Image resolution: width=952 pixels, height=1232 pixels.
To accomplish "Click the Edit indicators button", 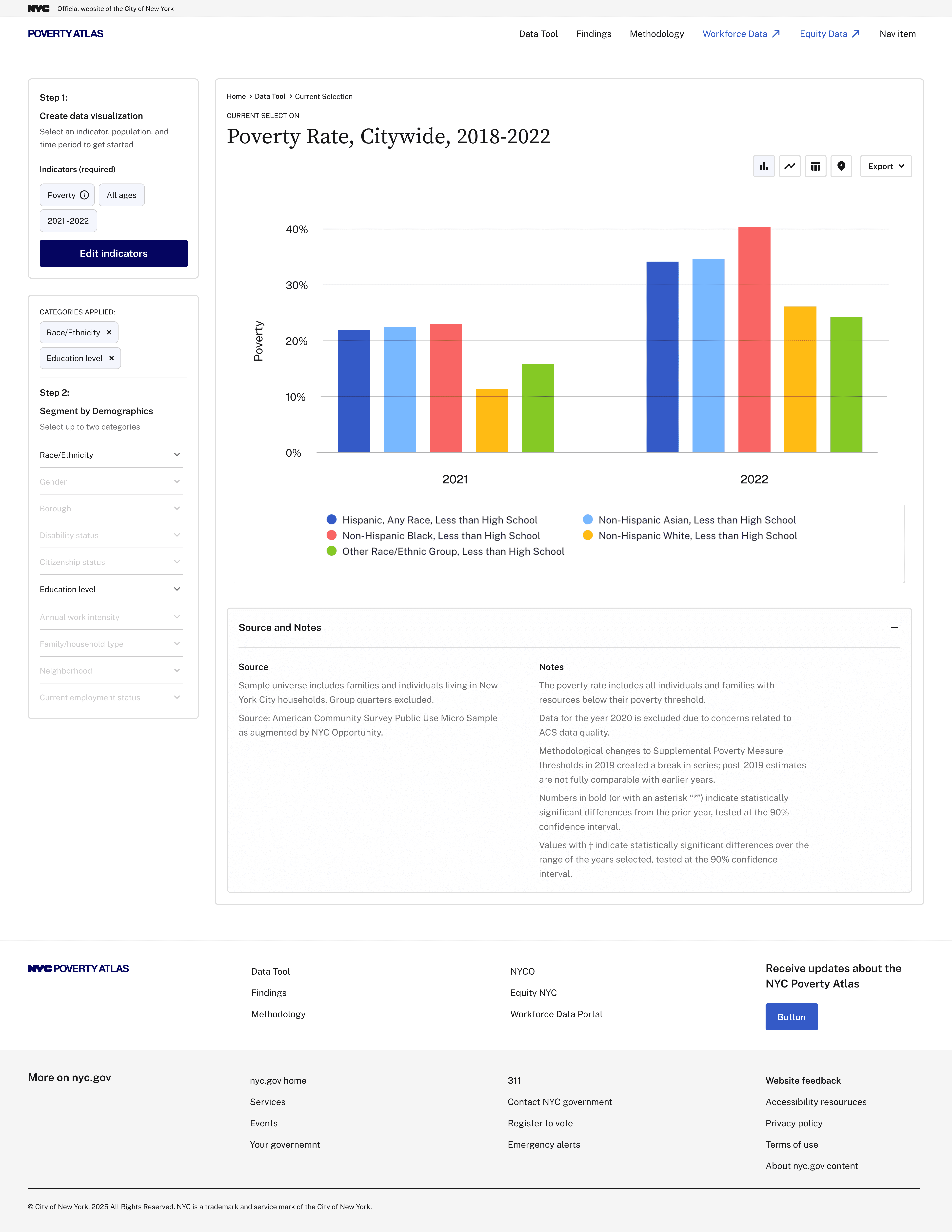I will (113, 253).
